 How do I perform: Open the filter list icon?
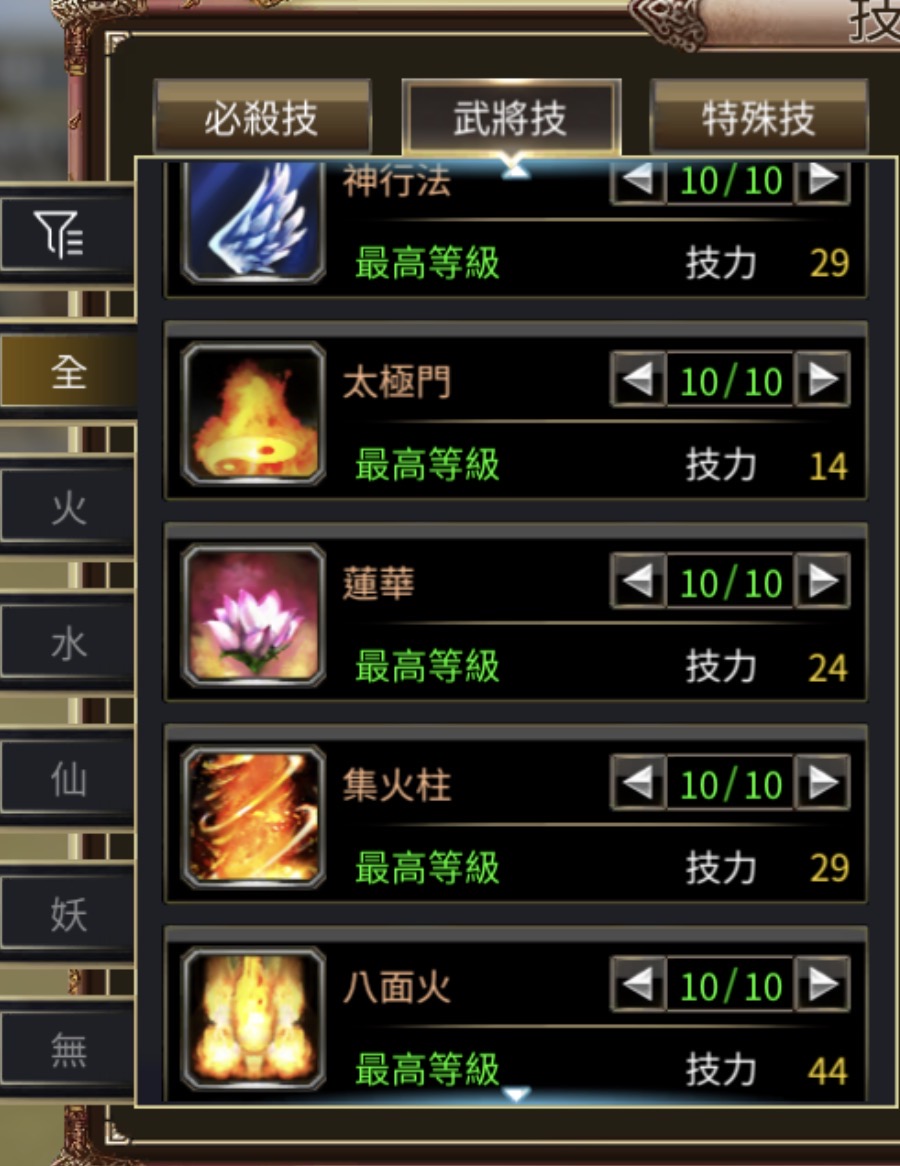tap(67, 235)
